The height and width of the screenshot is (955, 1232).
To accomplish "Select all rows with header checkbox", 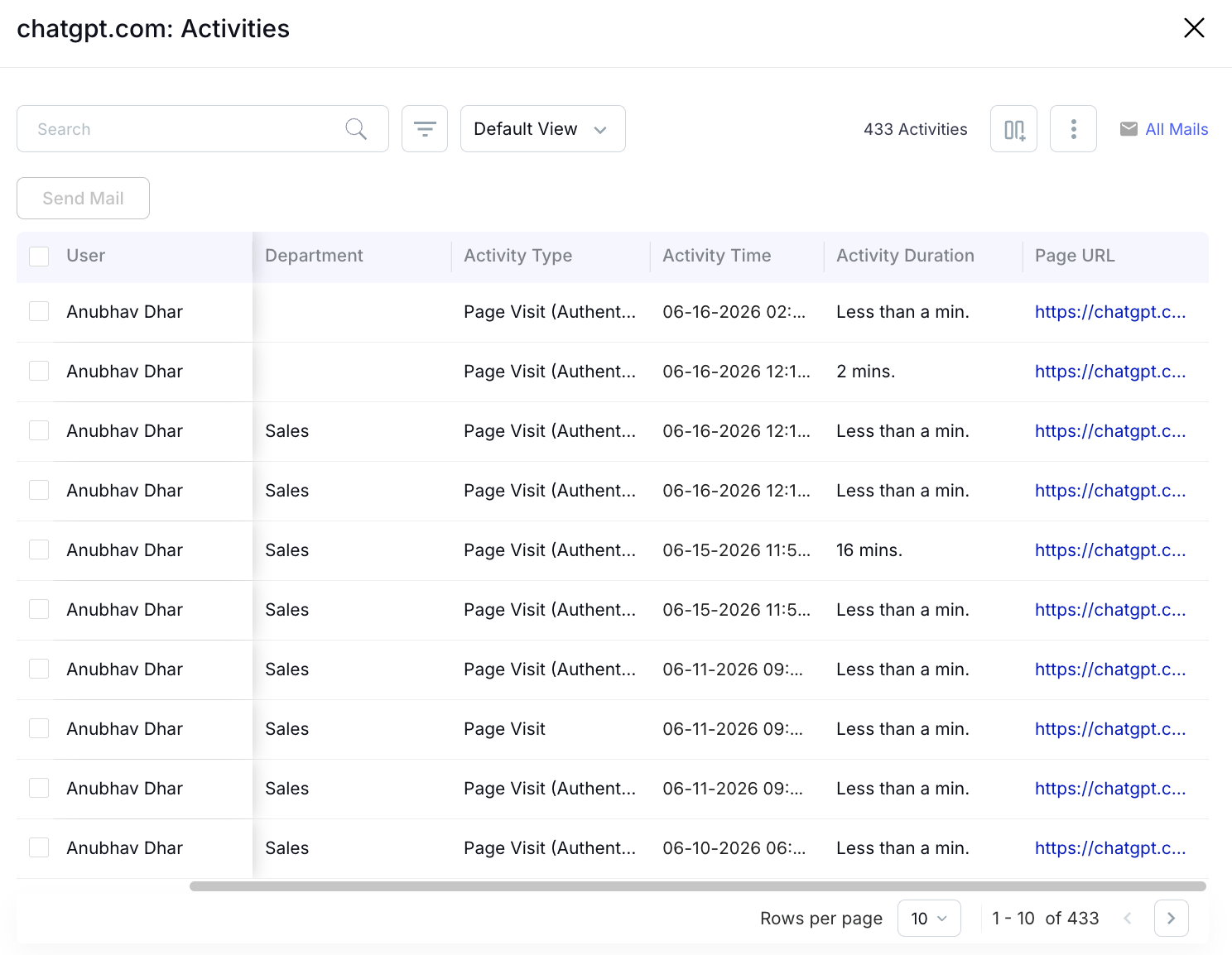I will (39, 256).
